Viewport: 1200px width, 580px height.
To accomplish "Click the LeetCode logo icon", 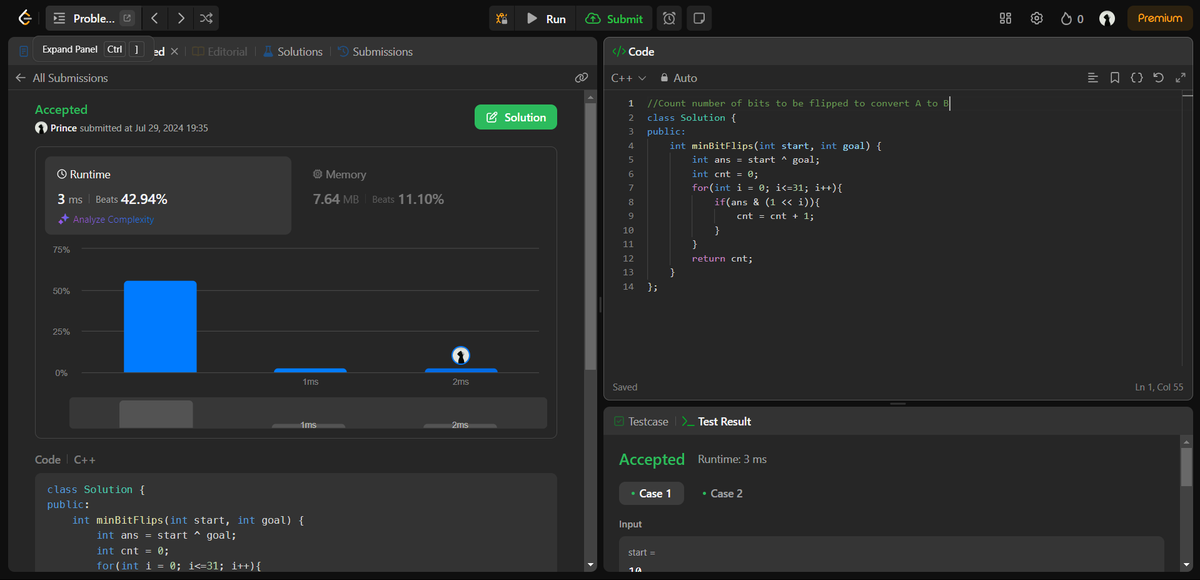I will 24,18.
